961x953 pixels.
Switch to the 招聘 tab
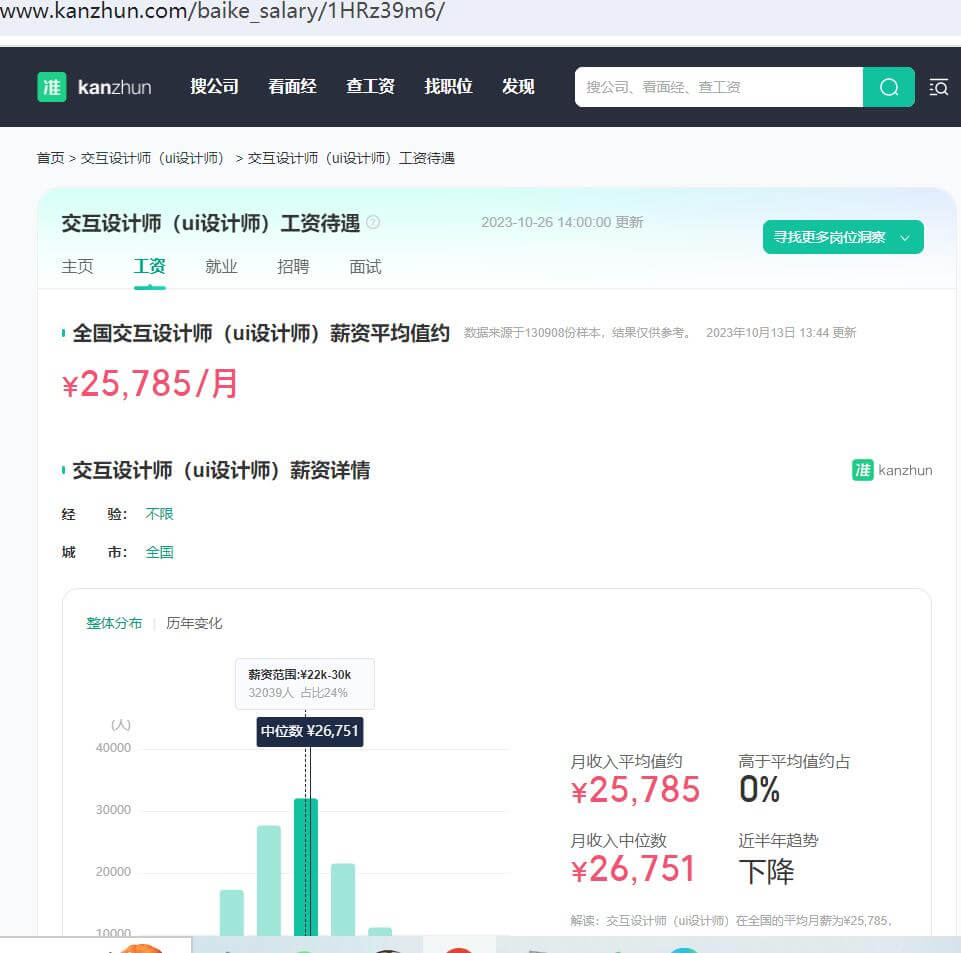coord(293,267)
